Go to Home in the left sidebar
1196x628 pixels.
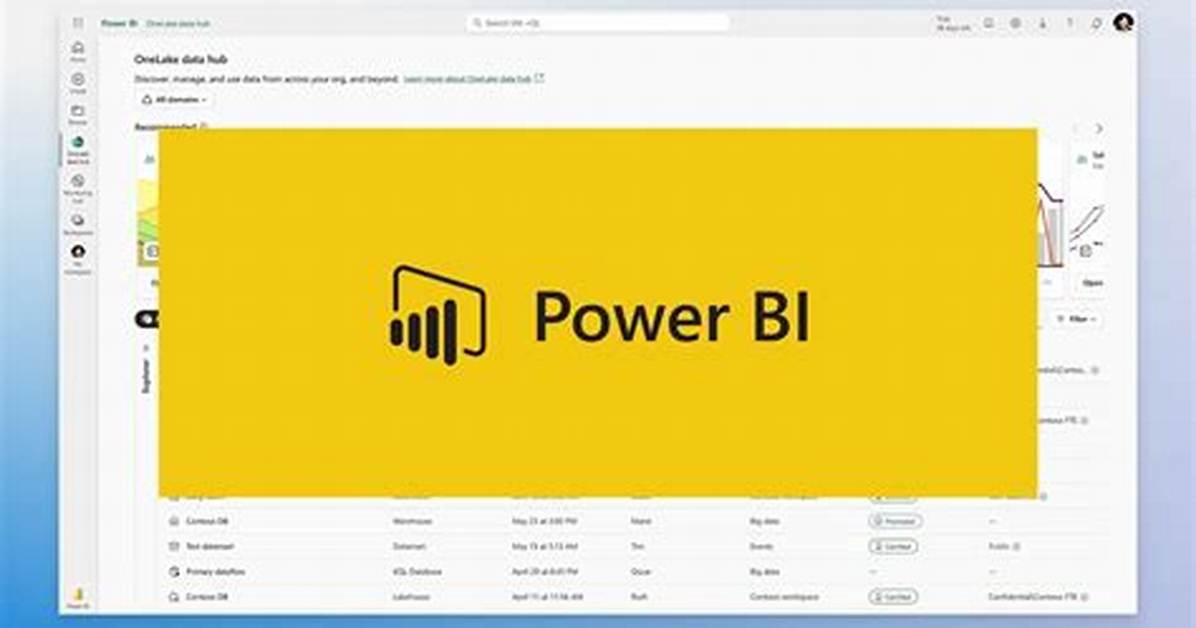pyautogui.click(x=78, y=51)
